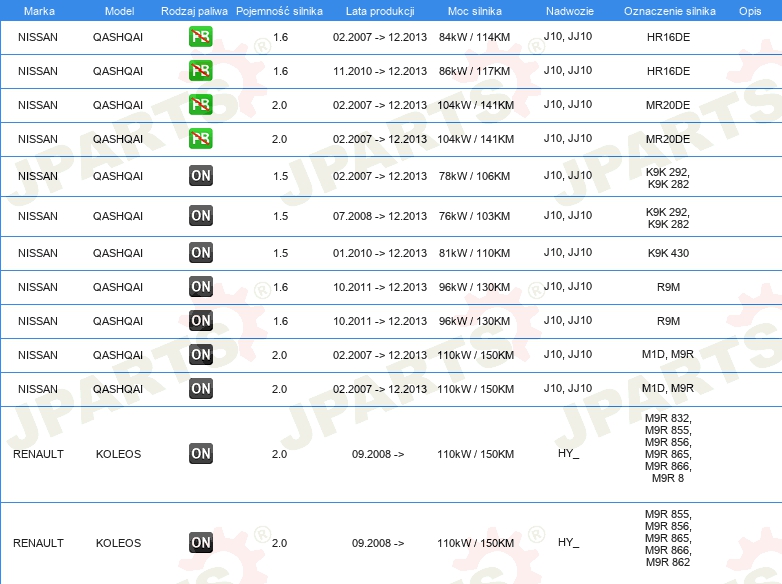782x584 pixels.
Task: Click 'J10, JJ10' in the 78kW / 106KM row
Action: 568,175
